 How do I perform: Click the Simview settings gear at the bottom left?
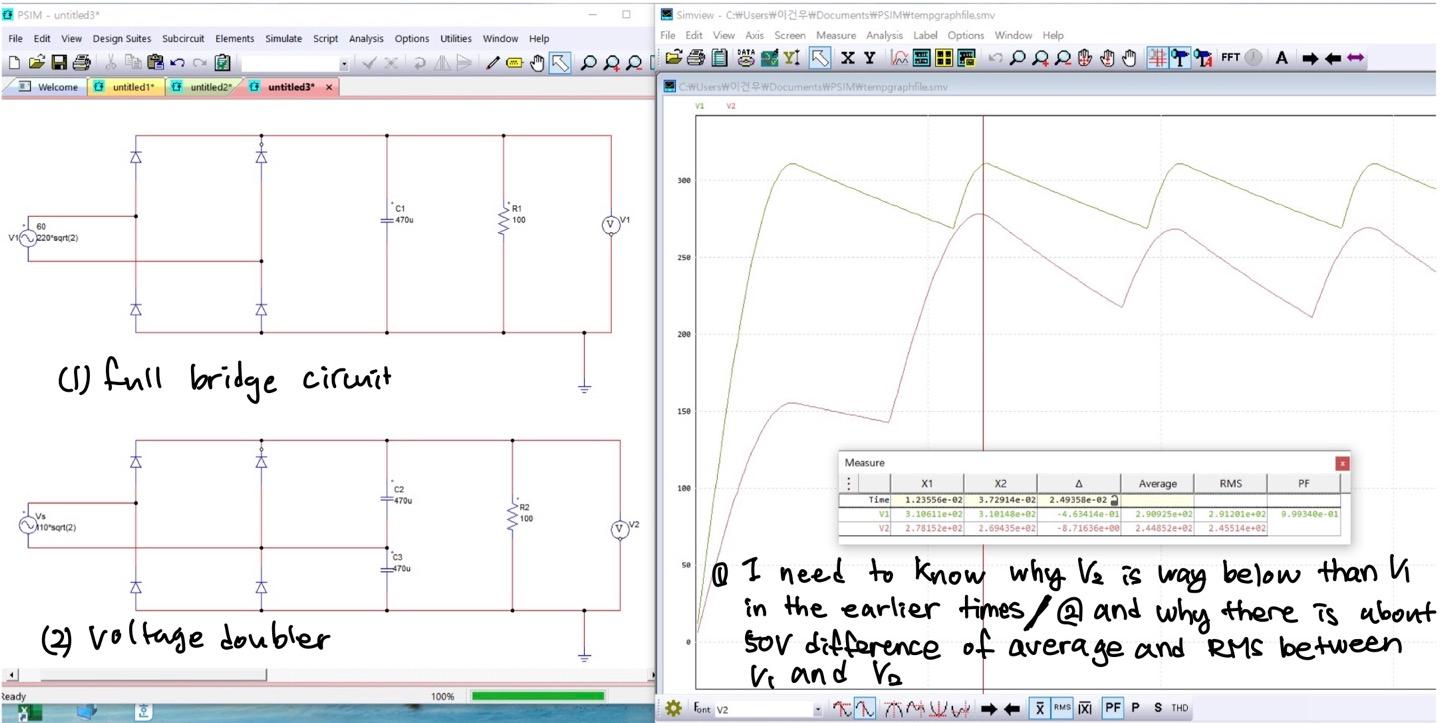pyautogui.click(x=674, y=708)
